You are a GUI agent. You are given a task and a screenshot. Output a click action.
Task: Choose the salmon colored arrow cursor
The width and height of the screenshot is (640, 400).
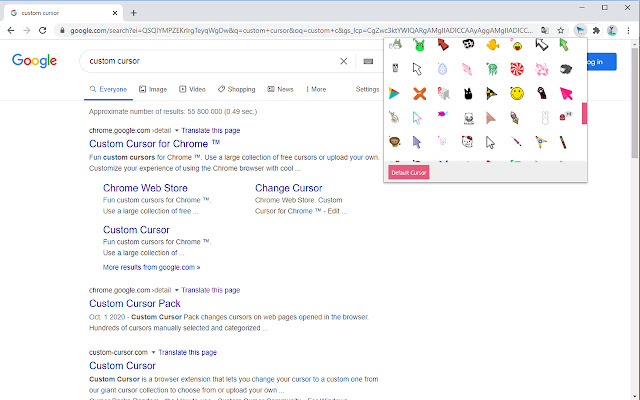(x=491, y=118)
